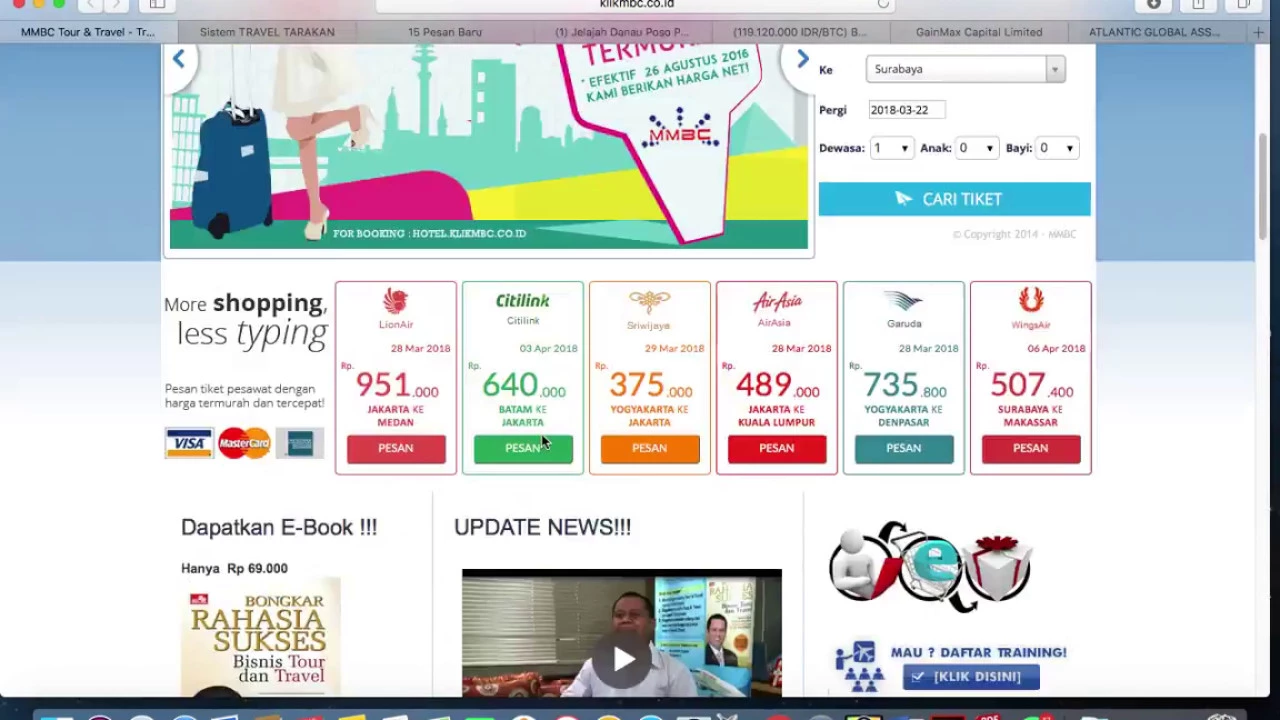
Task: Click the training people icon beside Daftar Training
Action: pyautogui.click(x=858, y=666)
